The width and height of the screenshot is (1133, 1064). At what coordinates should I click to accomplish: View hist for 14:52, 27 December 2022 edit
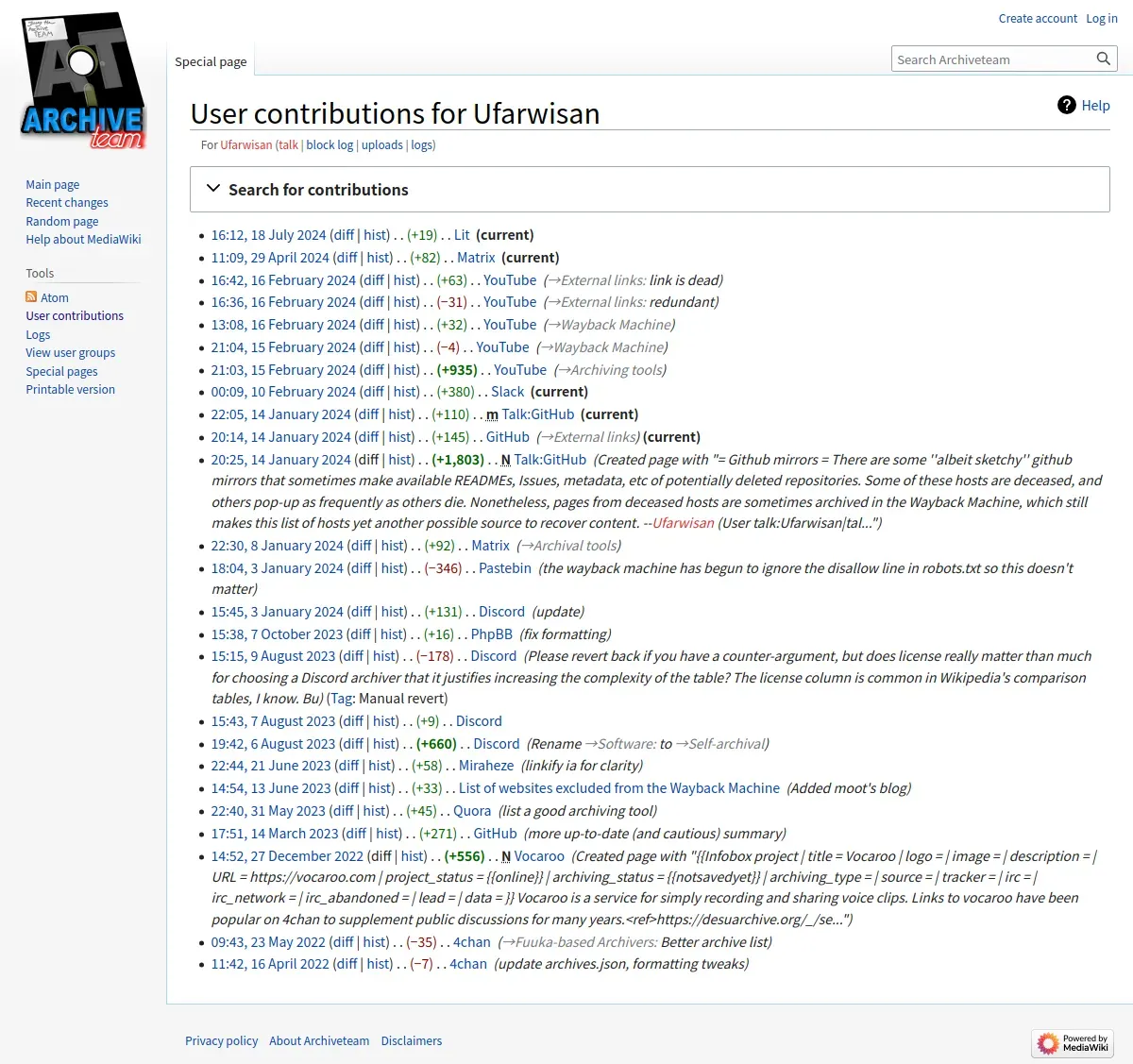click(414, 856)
